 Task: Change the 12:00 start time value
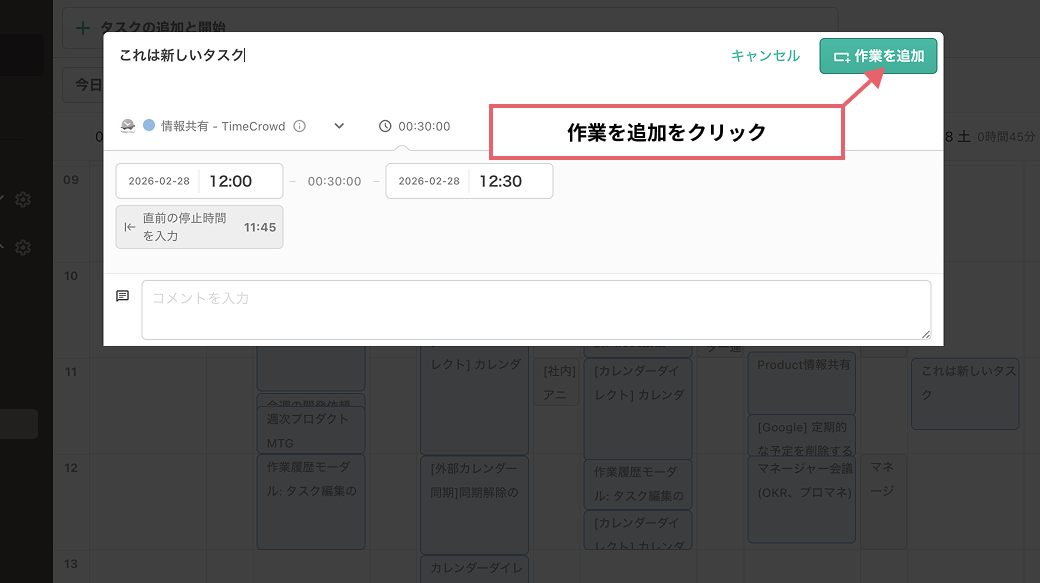tap(240, 180)
